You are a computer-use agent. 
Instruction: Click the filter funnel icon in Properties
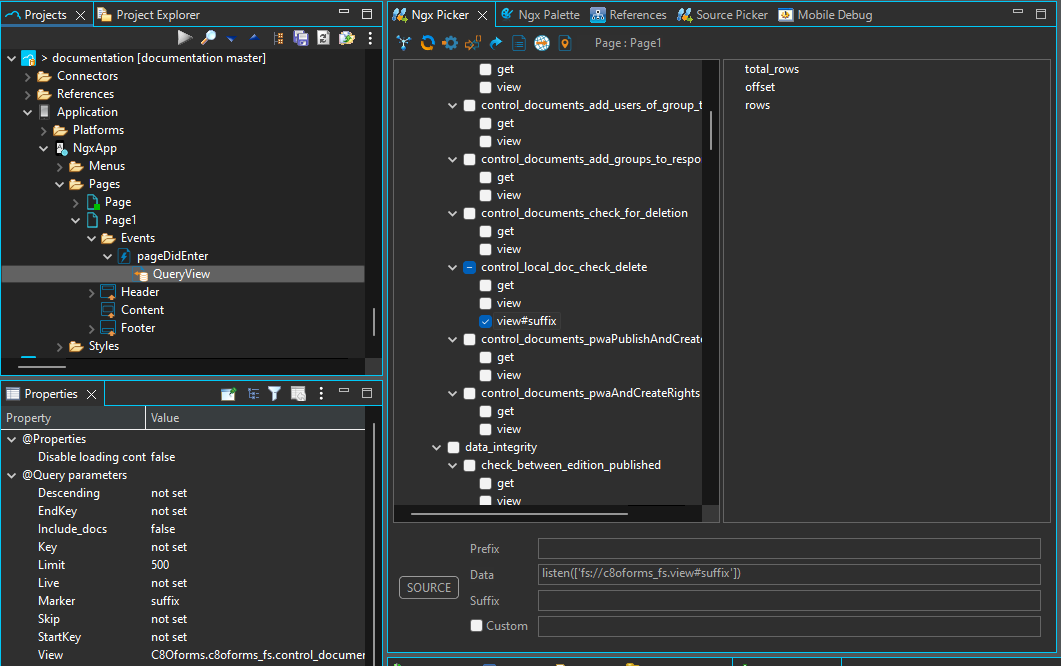[x=274, y=394]
